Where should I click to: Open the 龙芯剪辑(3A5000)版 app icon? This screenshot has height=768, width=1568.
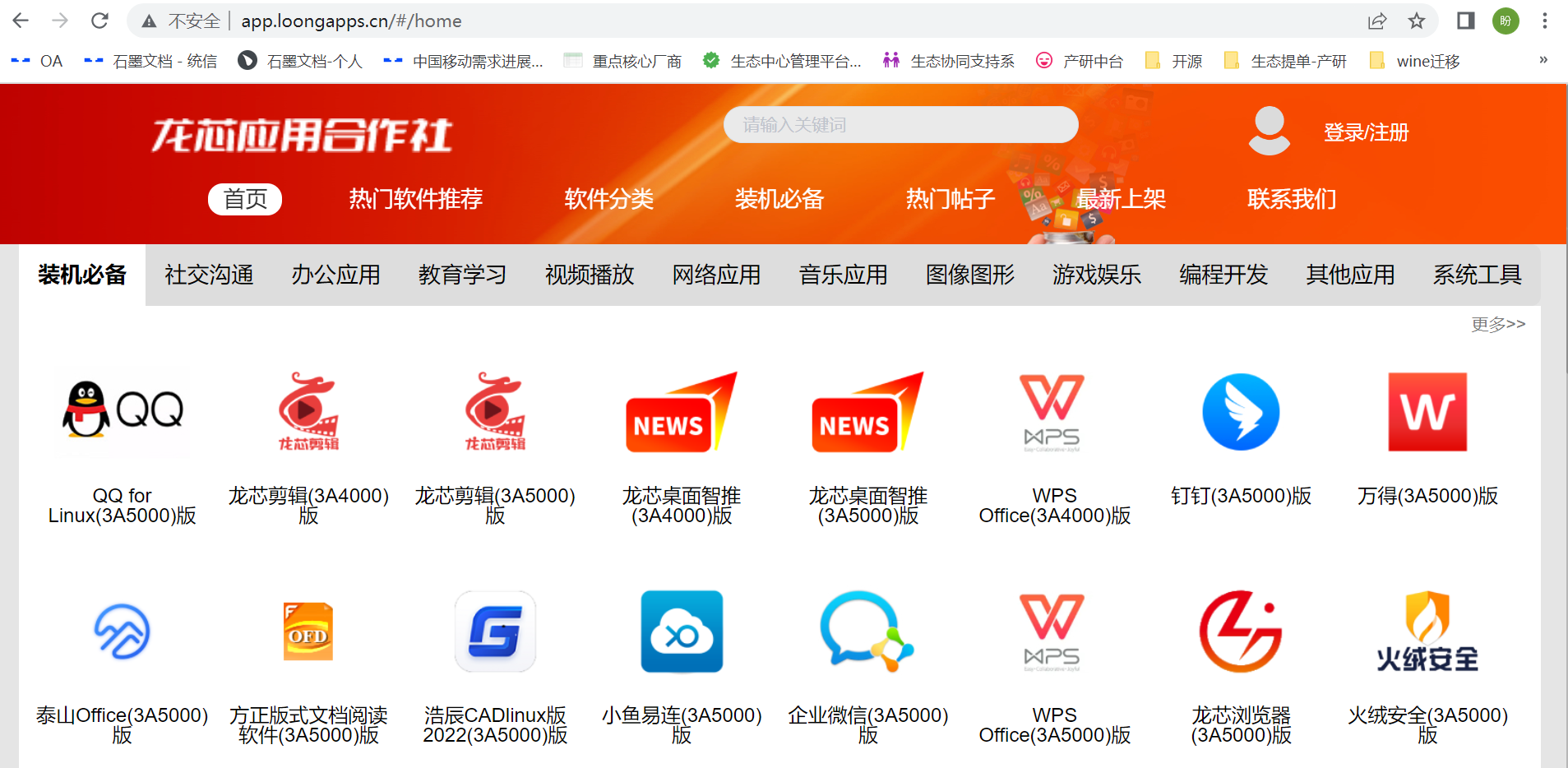(495, 411)
